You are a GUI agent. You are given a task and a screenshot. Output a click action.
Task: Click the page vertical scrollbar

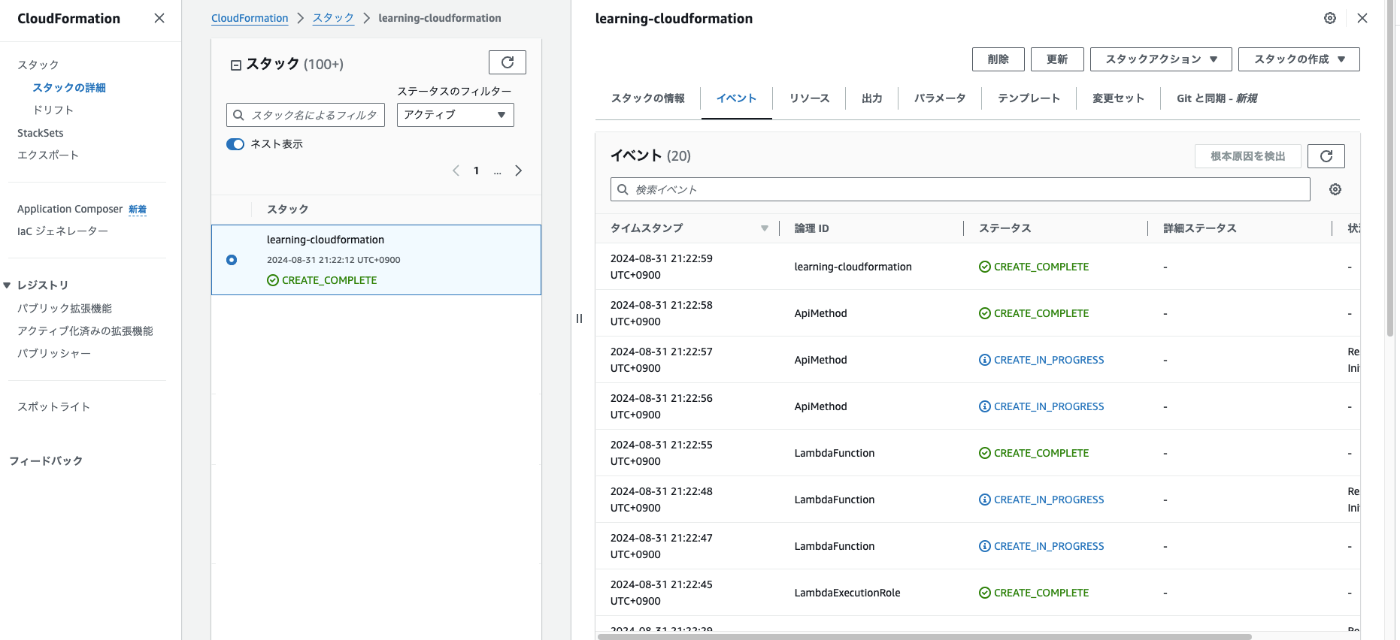[1391, 170]
